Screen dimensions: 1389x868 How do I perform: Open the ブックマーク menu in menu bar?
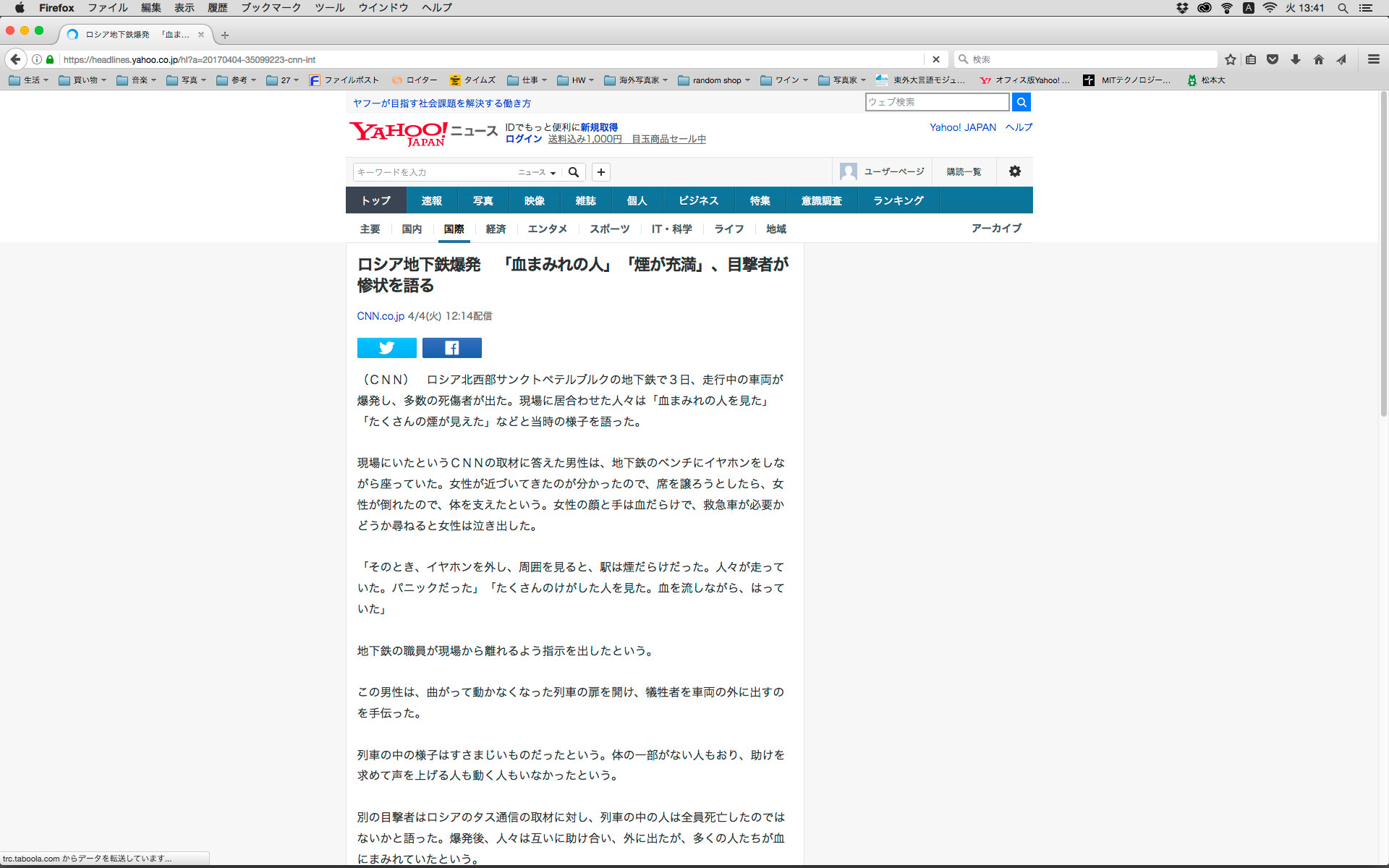271,8
